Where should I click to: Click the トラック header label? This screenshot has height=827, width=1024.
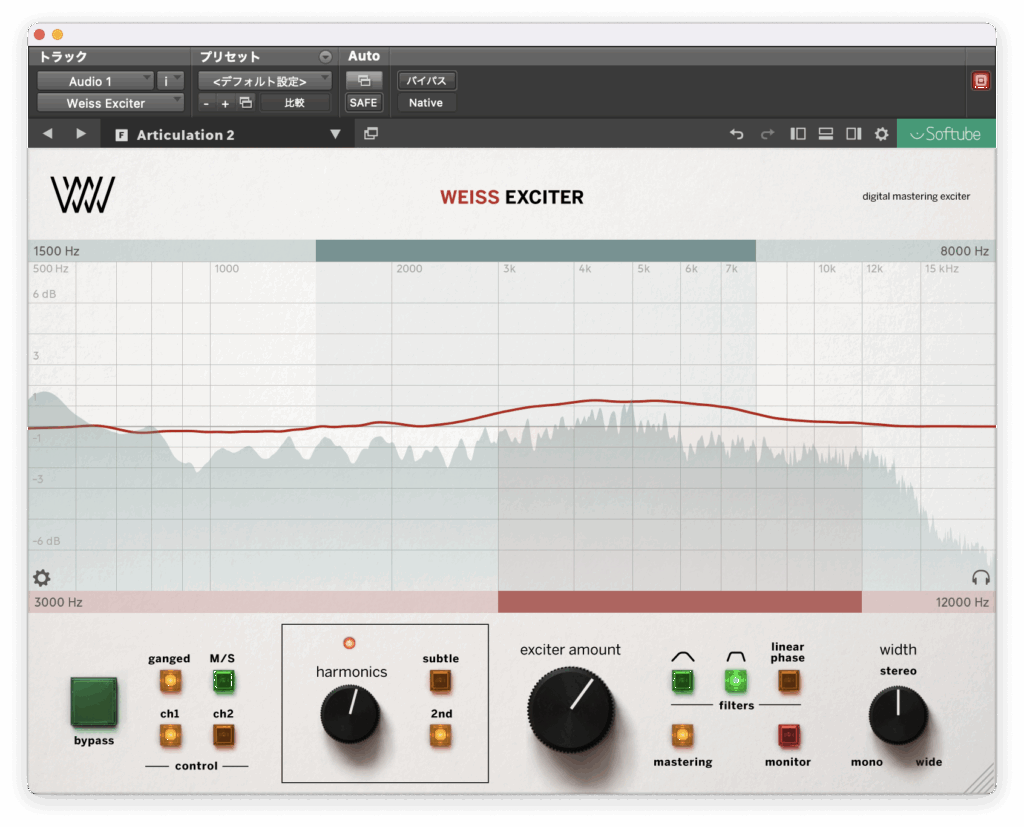[63, 57]
